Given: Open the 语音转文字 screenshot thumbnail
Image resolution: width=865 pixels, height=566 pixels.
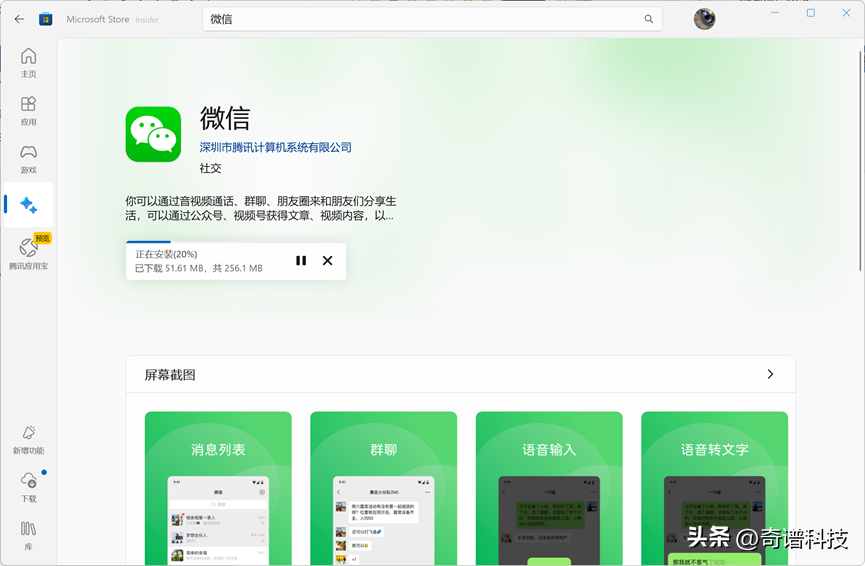Looking at the screenshot, I should 714,488.
